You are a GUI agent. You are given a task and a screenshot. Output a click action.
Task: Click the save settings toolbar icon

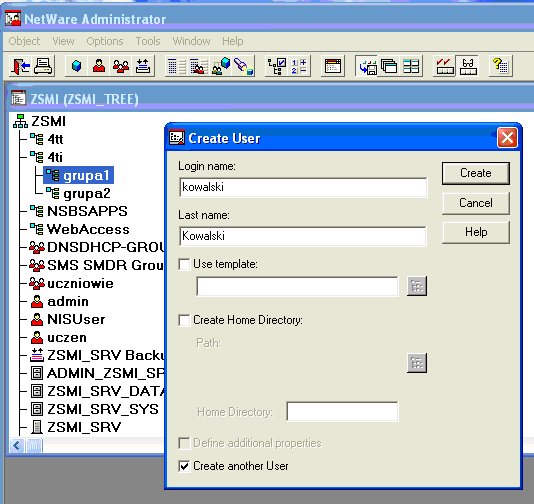(x=367, y=66)
